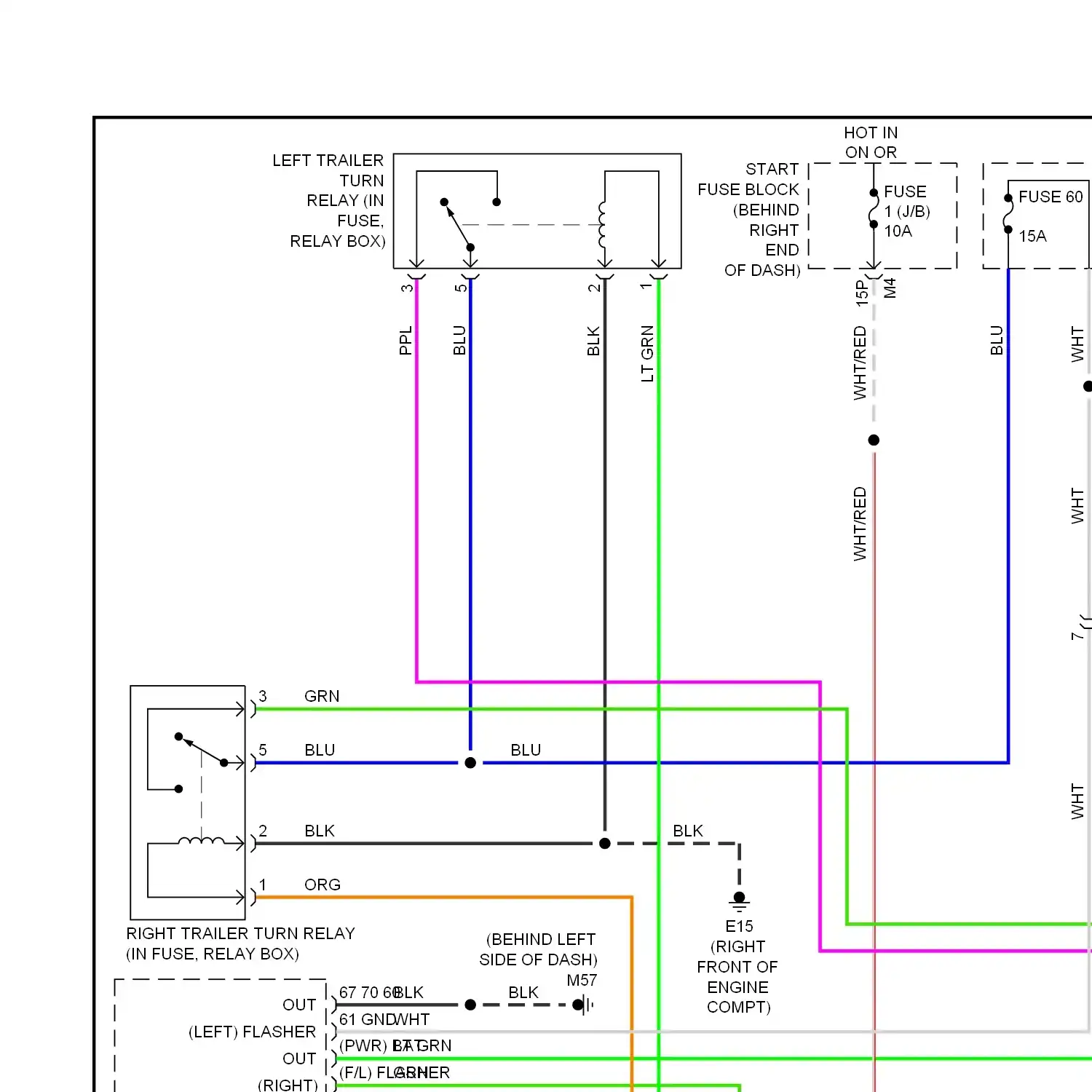Viewport: 1092px width, 1092px height.
Task: Click the splice dot joining the BLK wires
Action: tap(605, 844)
